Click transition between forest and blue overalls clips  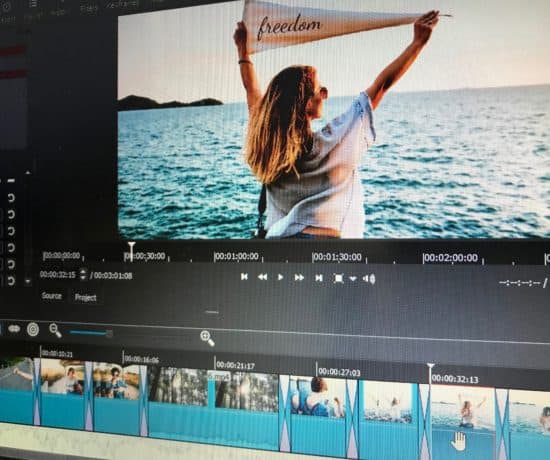click(284, 414)
